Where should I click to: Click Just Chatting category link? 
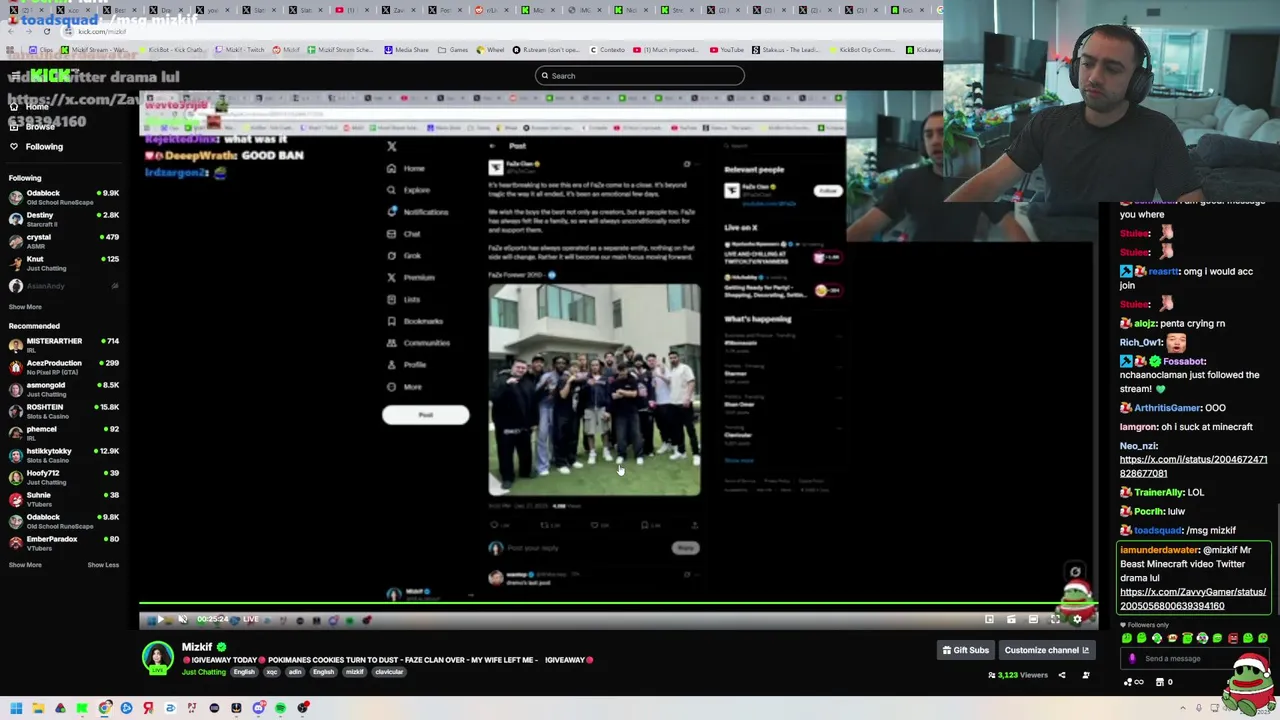click(204, 672)
